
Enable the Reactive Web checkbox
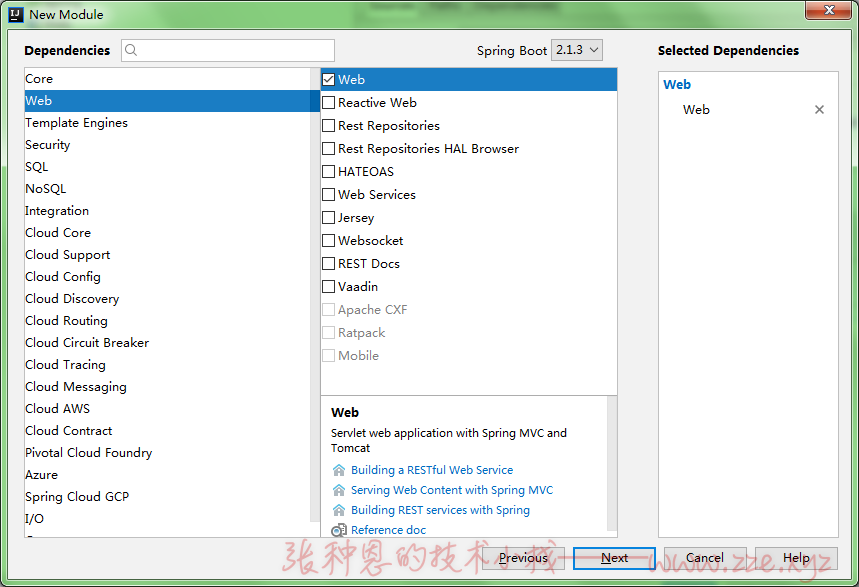point(329,102)
